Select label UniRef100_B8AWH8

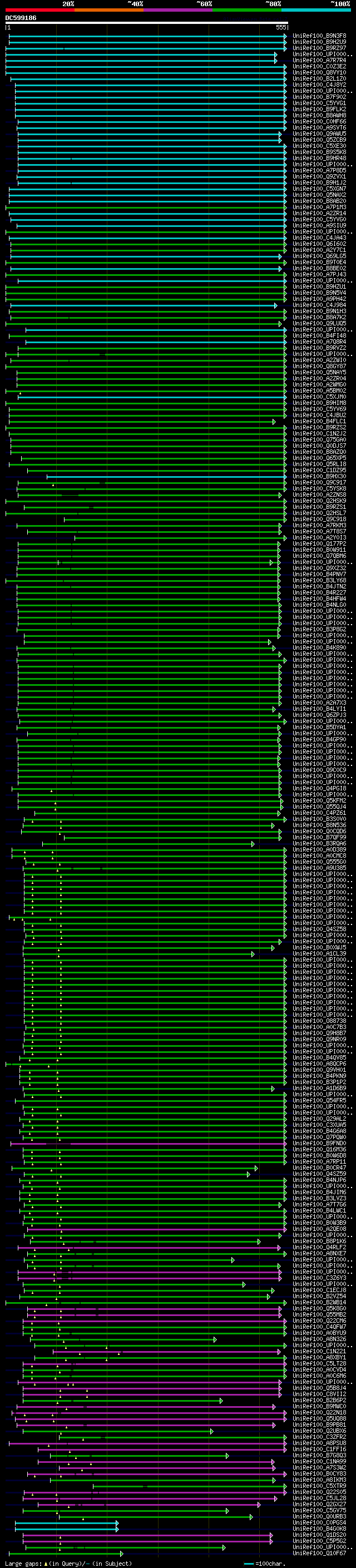pyautogui.click(x=319, y=115)
